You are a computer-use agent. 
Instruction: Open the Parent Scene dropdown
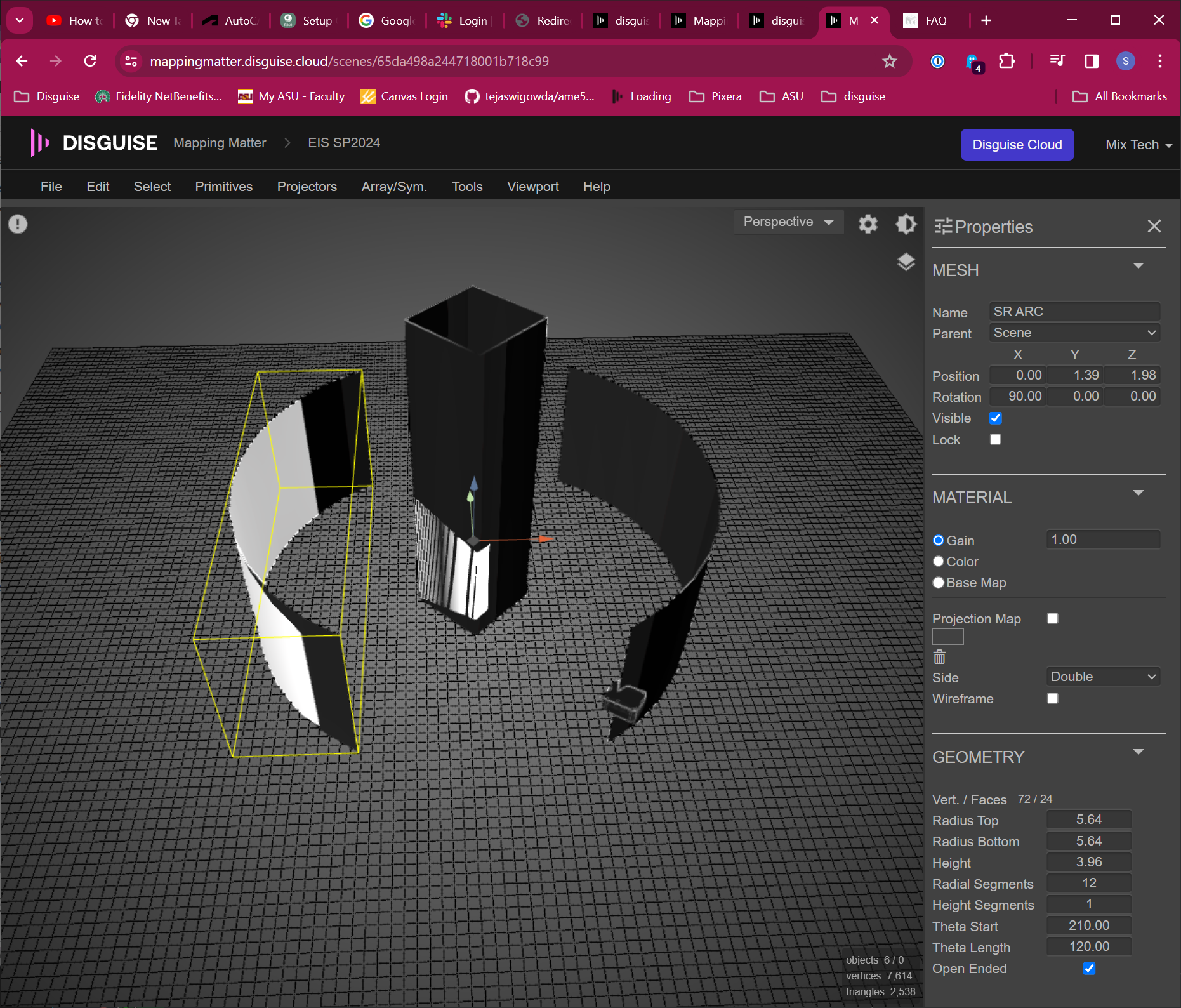point(1074,333)
